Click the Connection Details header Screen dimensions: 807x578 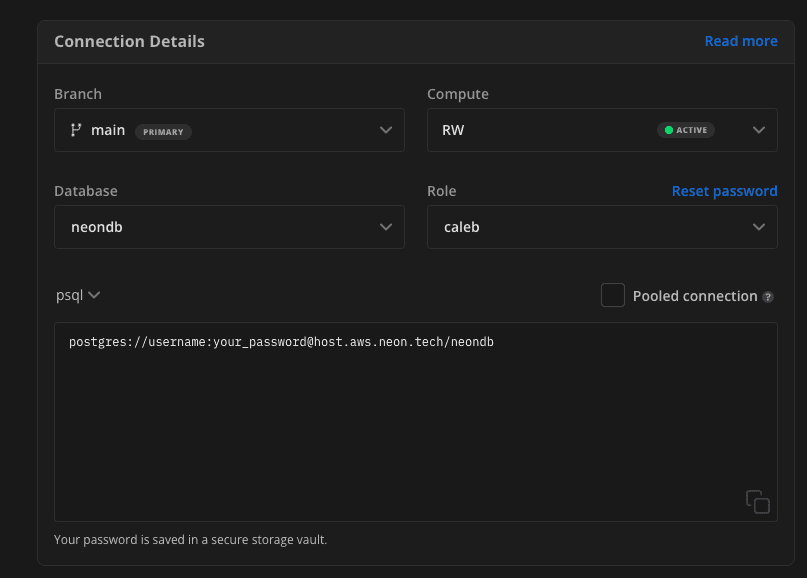coord(129,41)
